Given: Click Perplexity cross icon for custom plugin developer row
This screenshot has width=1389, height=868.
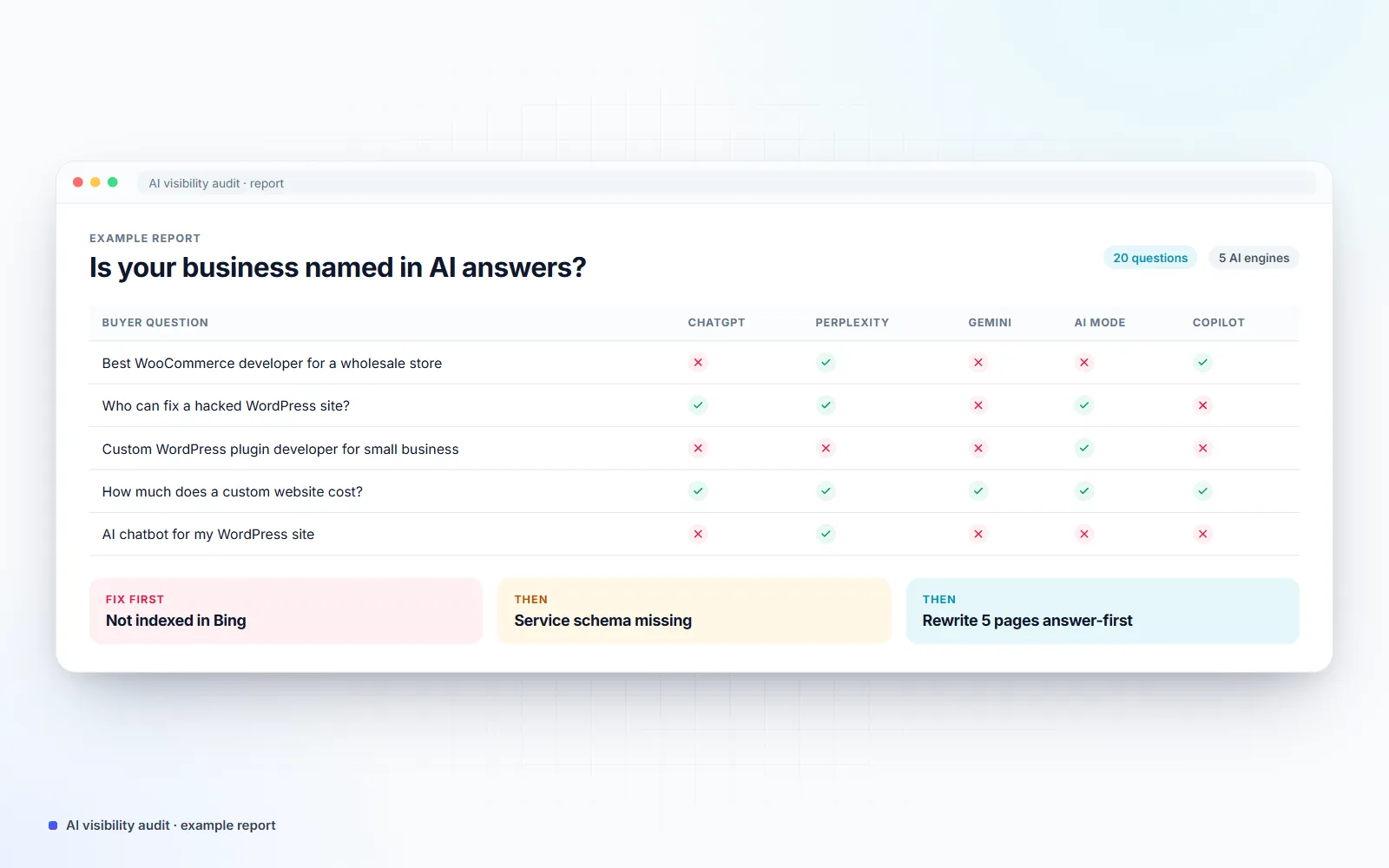Looking at the screenshot, I should click(x=826, y=448).
